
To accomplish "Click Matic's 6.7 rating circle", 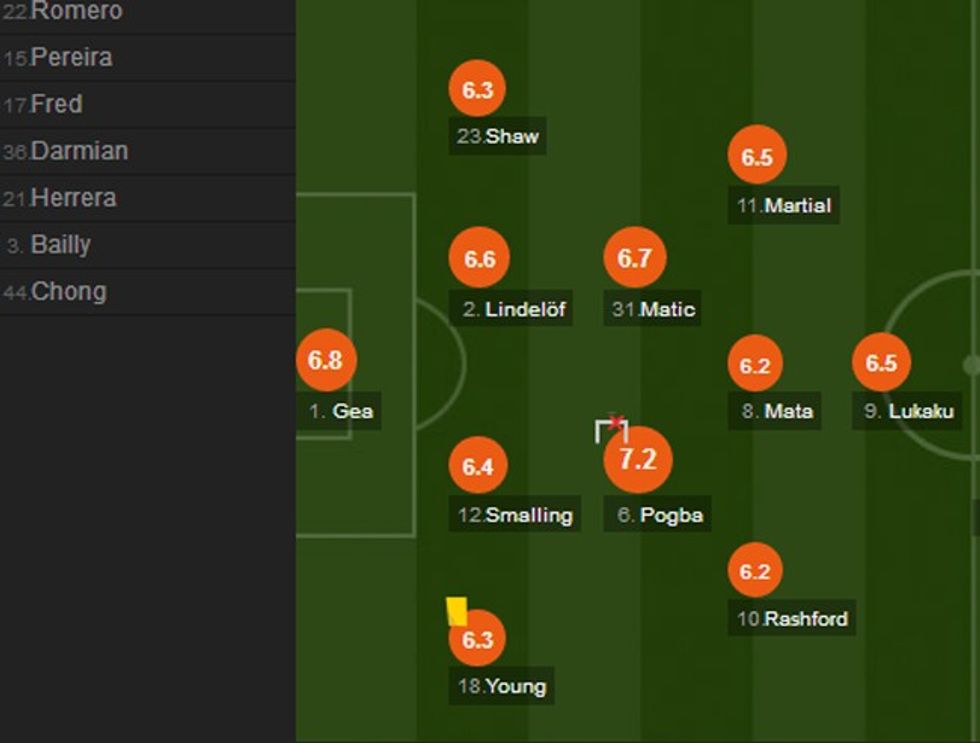I will point(634,259).
